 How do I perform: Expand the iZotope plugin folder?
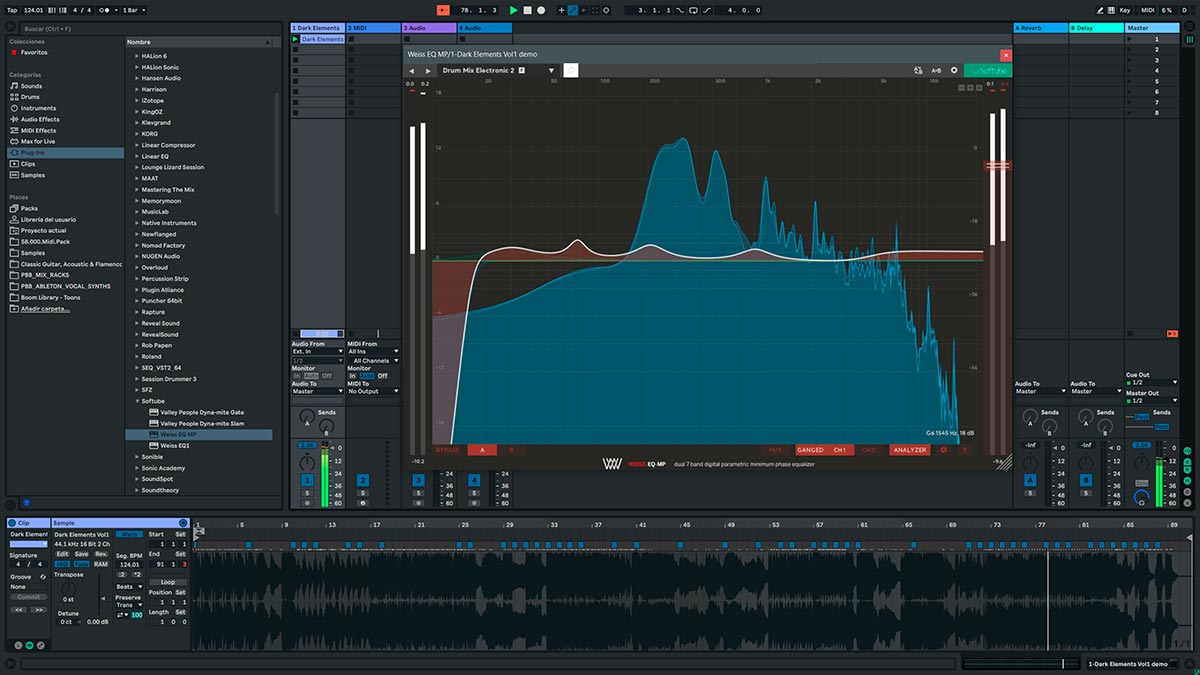[x=137, y=100]
